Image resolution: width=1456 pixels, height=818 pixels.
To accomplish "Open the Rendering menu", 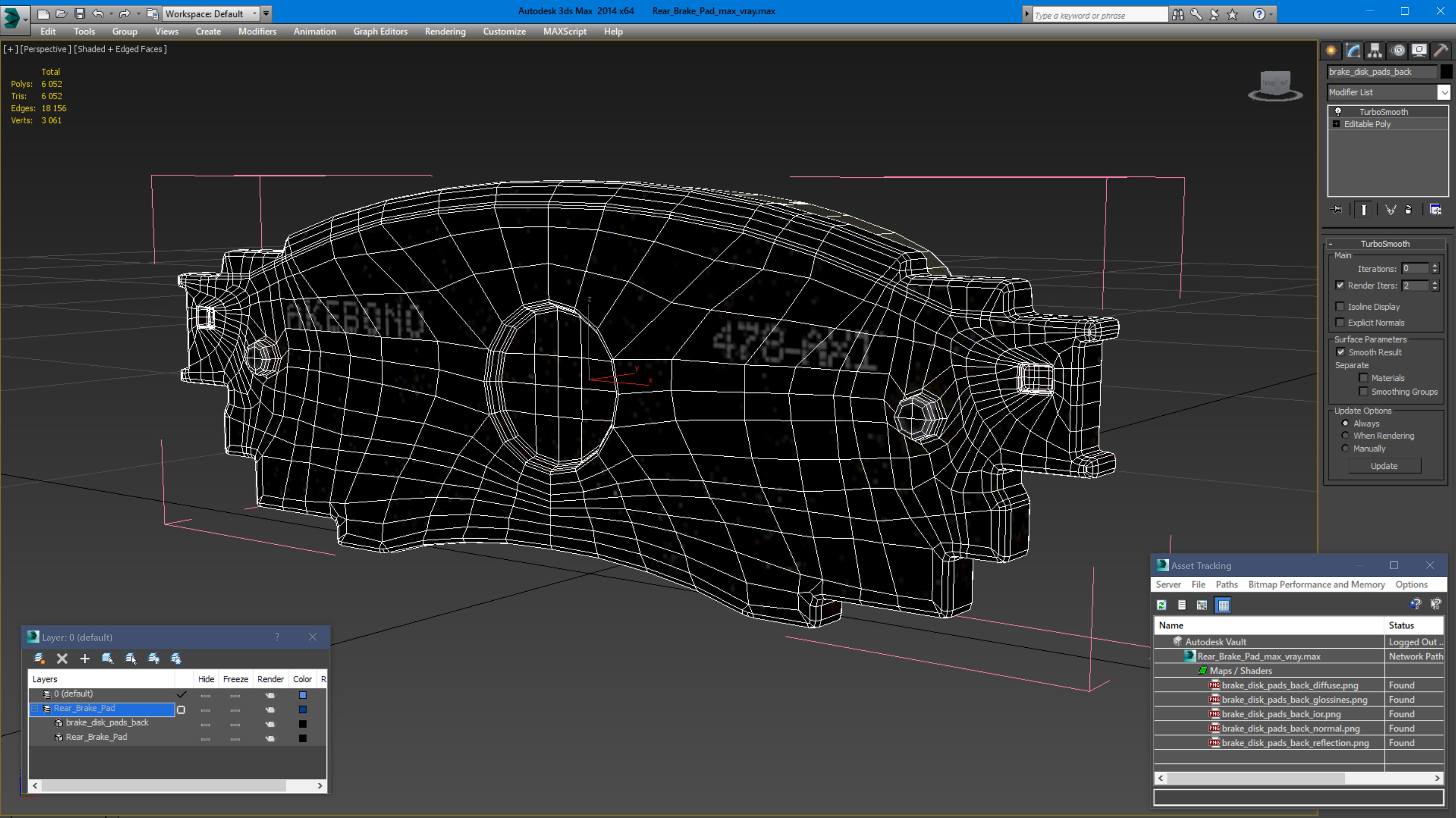I will click(445, 32).
